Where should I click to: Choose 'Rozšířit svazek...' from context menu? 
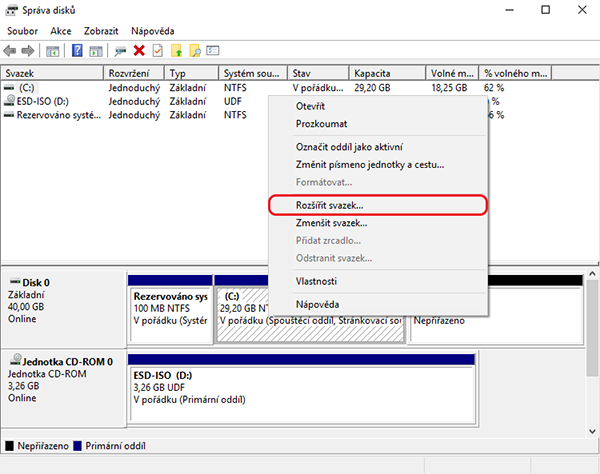pos(330,204)
